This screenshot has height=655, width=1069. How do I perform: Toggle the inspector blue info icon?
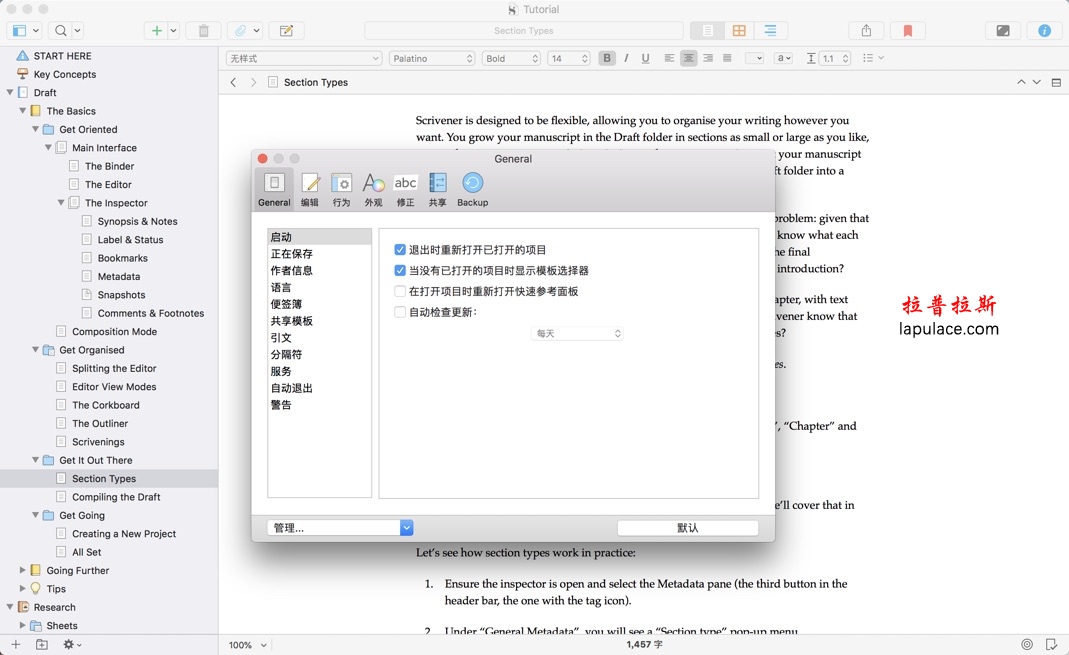[x=1044, y=31]
